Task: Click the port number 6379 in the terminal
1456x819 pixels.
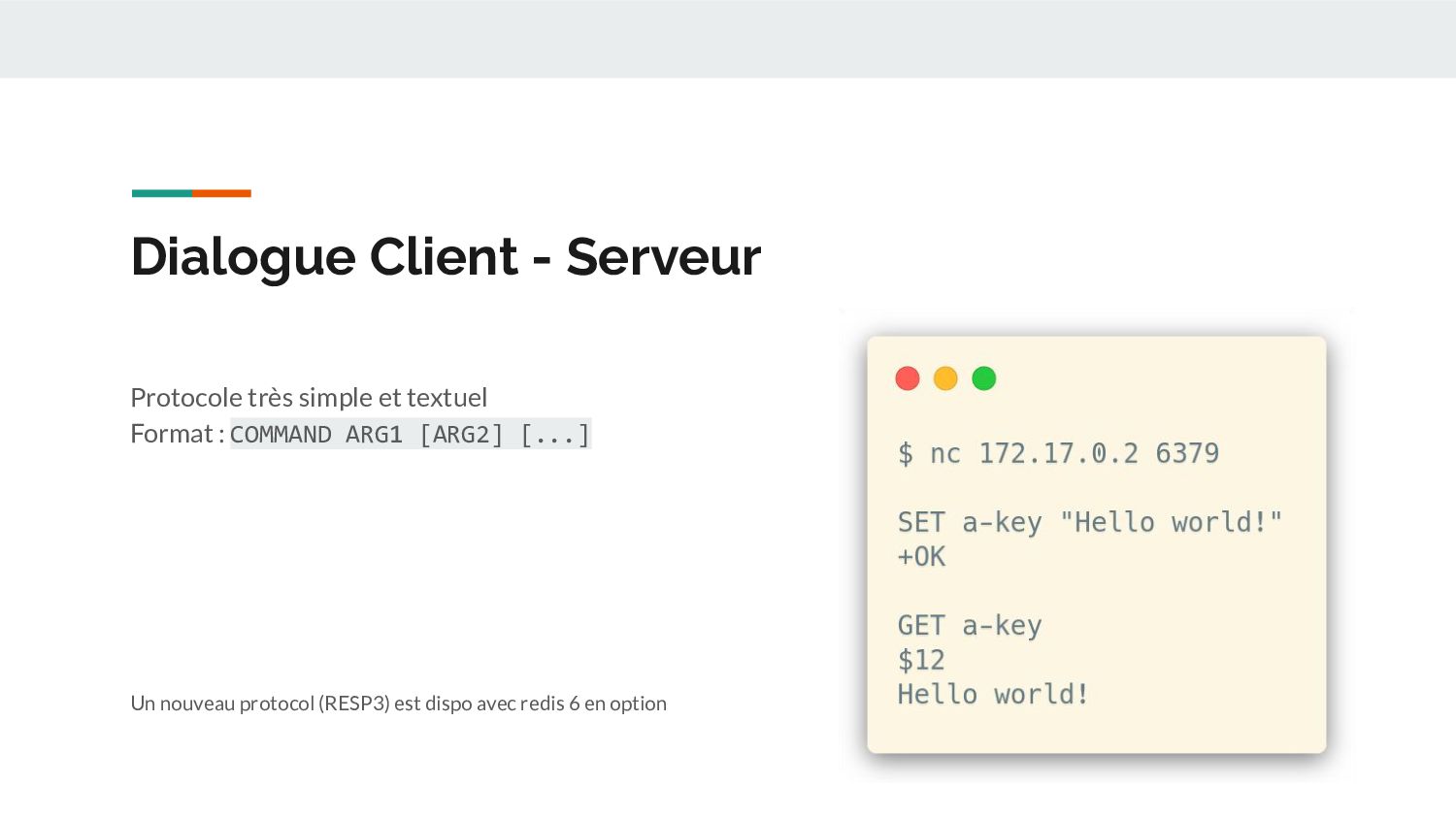Action: pos(1186,453)
